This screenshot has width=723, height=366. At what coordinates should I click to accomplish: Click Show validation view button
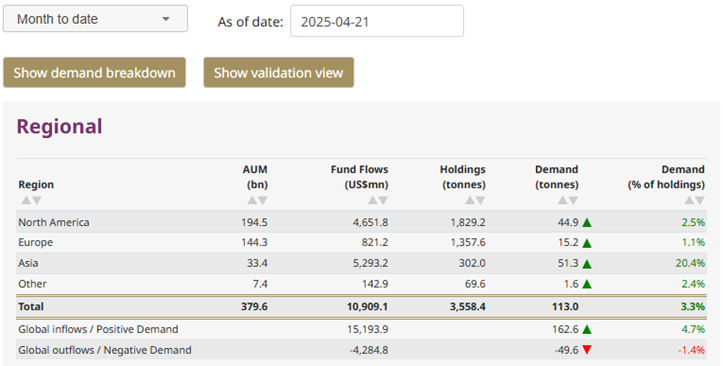[279, 72]
